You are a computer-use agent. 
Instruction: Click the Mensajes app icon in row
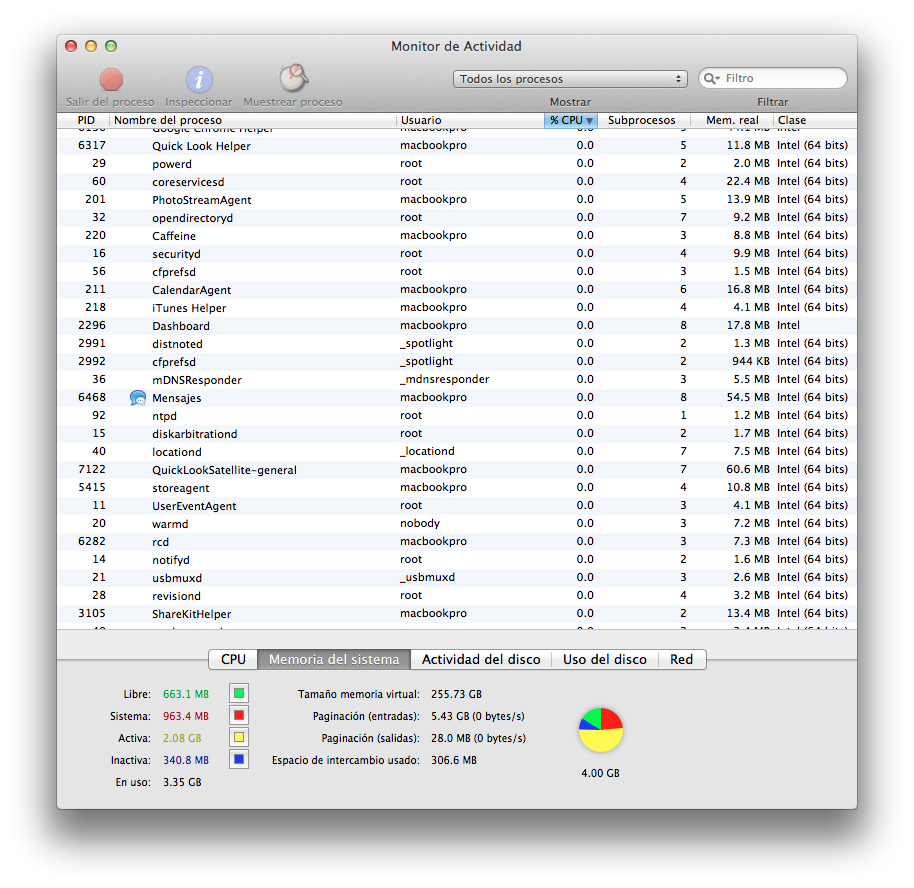(x=138, y=398)
